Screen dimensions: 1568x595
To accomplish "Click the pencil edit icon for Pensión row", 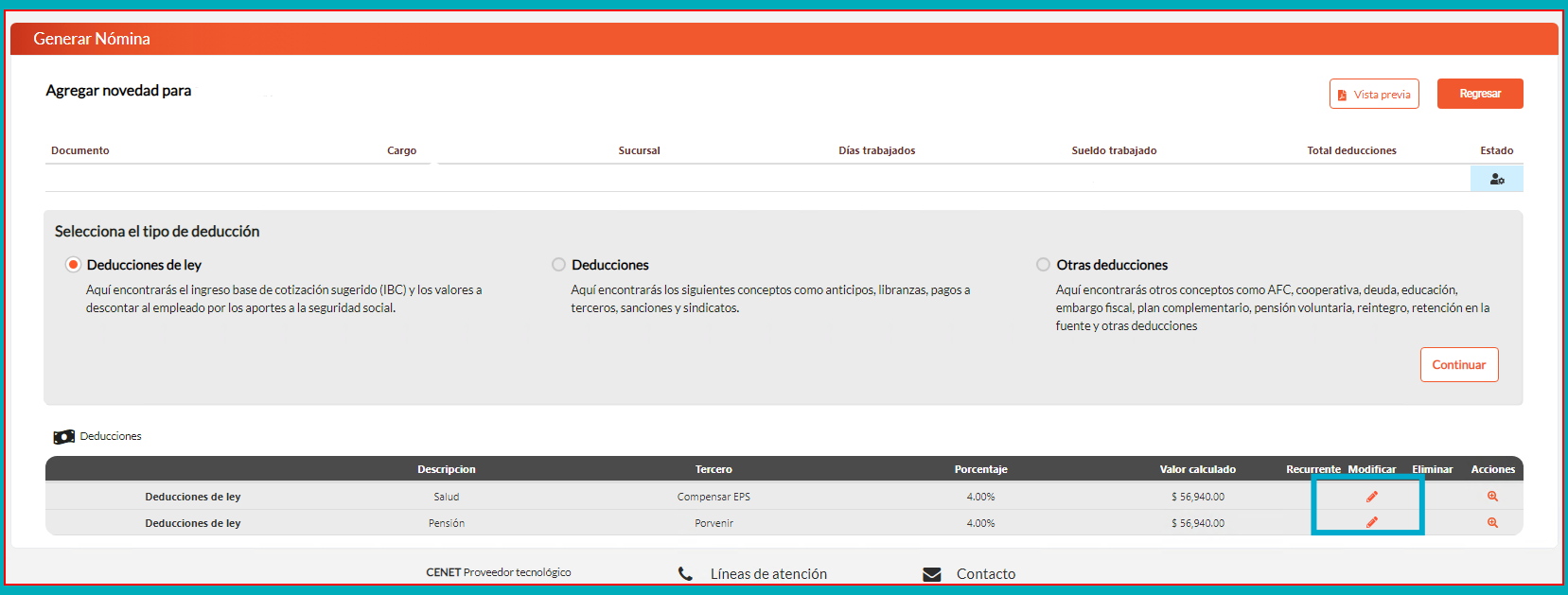I will (x=1371, y=522).
